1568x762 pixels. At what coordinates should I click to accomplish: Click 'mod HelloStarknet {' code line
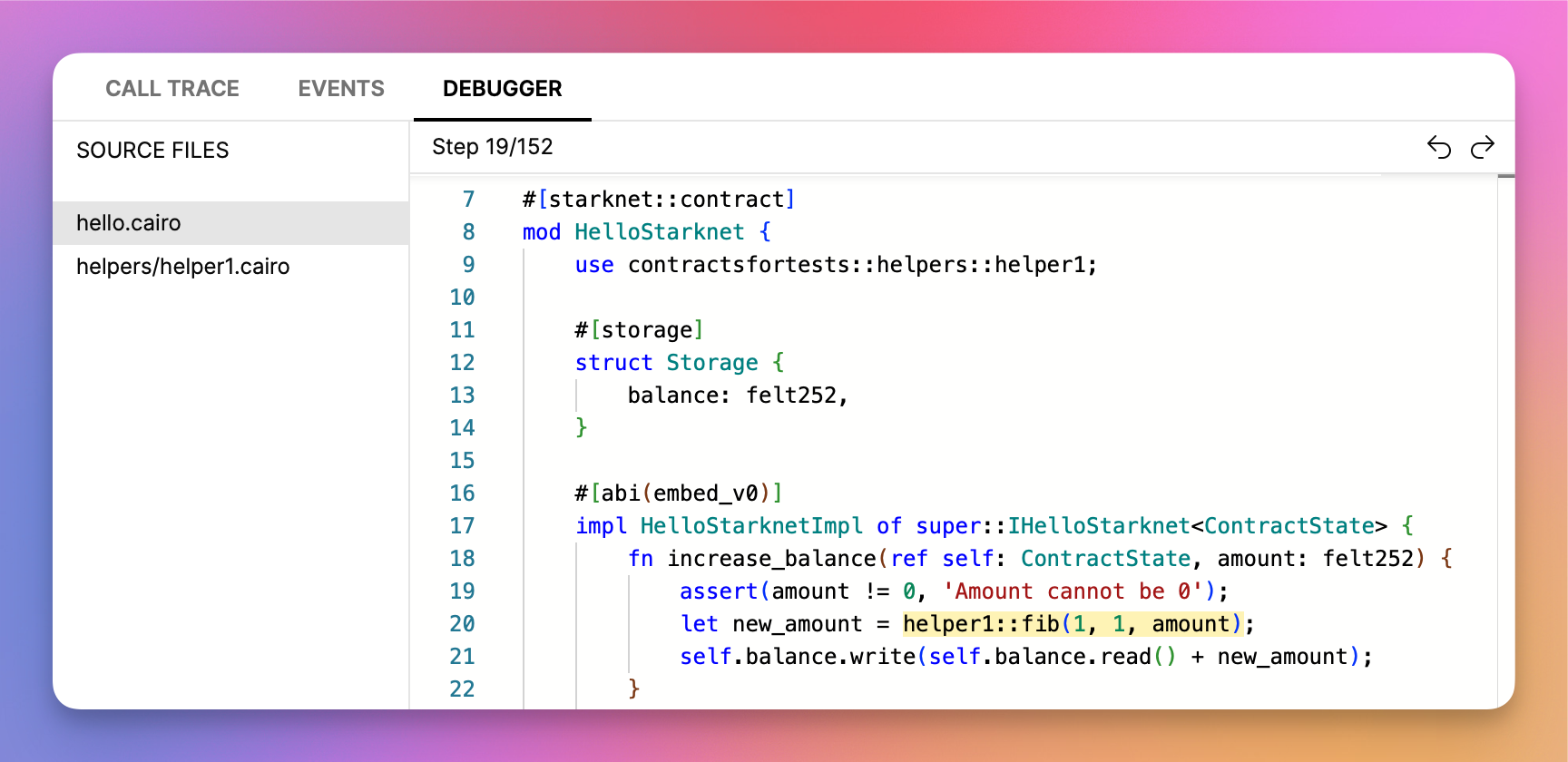pos(647,232)
